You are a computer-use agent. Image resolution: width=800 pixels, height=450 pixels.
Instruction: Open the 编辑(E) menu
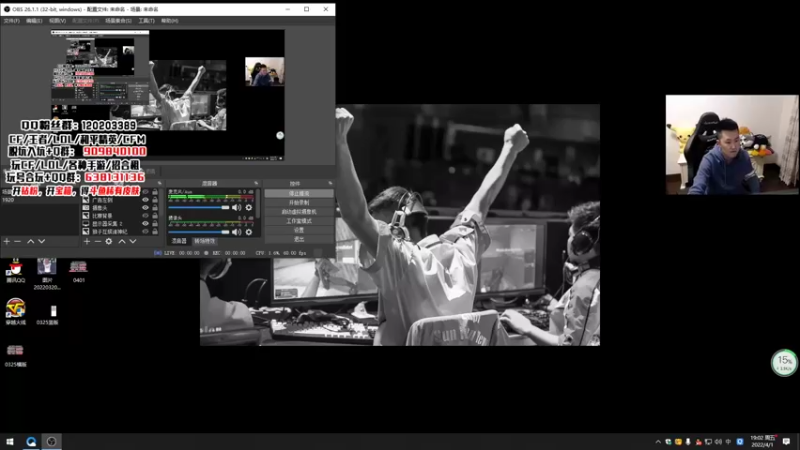tap(34, 21)
